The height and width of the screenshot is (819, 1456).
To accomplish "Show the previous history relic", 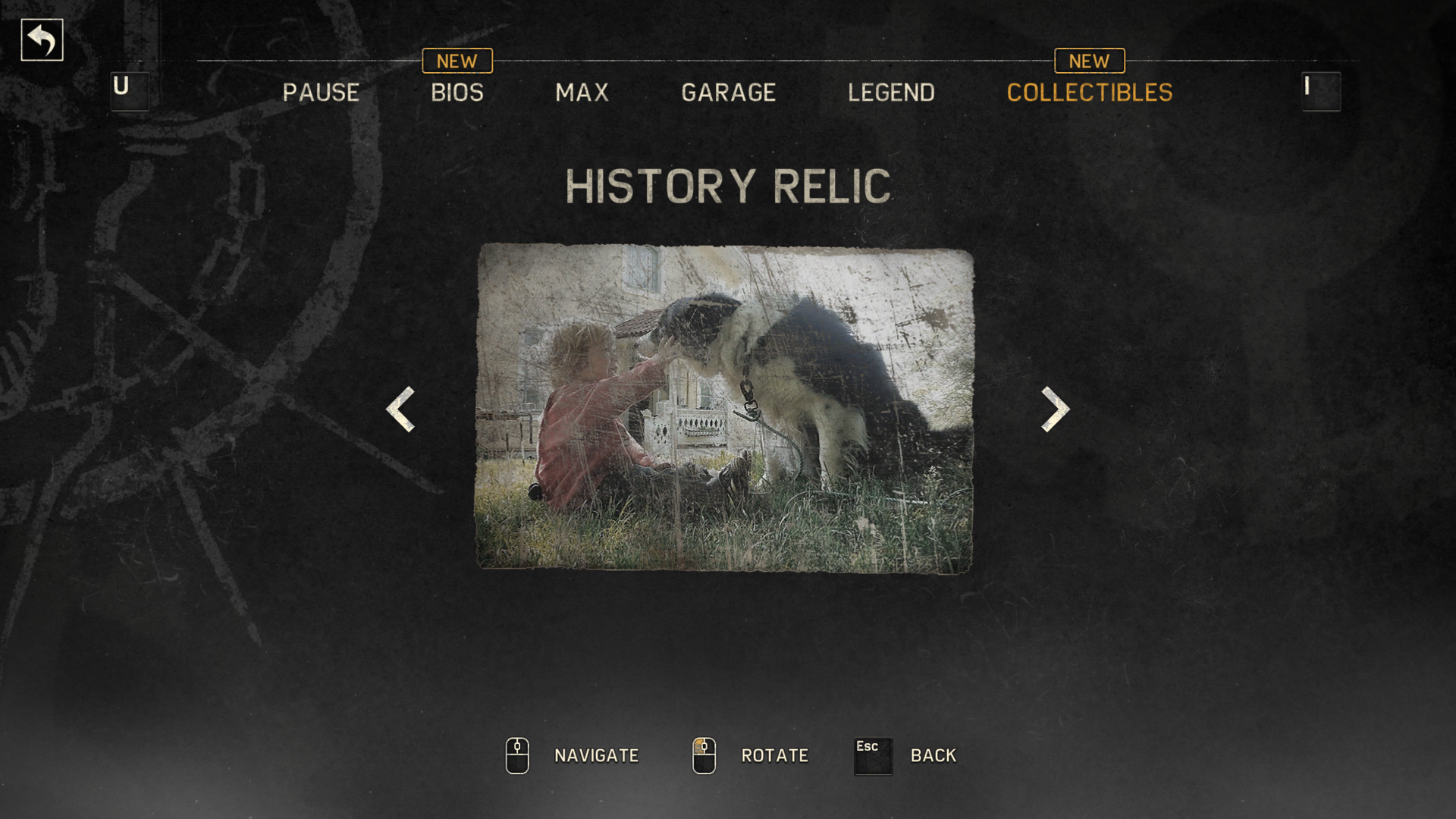I will [400, 409].
